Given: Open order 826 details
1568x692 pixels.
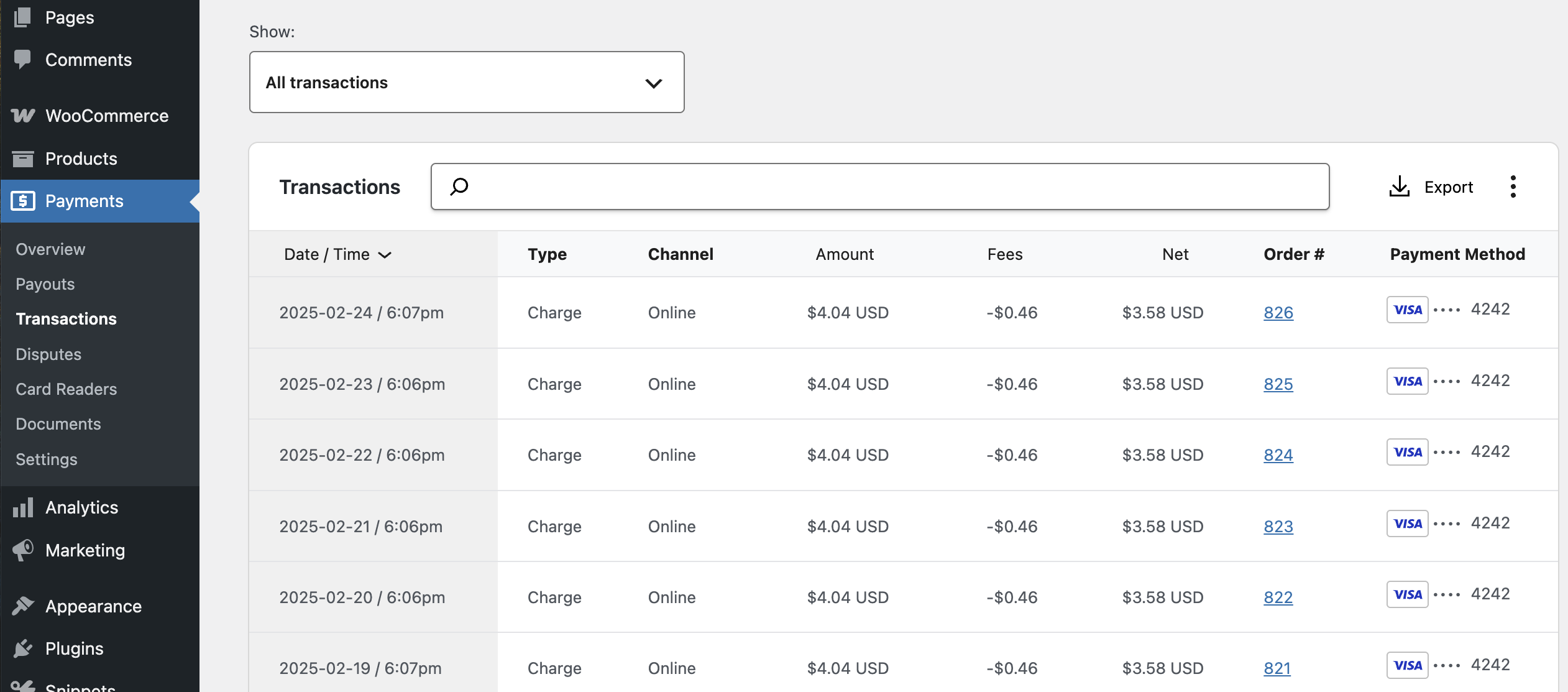Looking at the screenshot, I should (x=1278, y=313).
